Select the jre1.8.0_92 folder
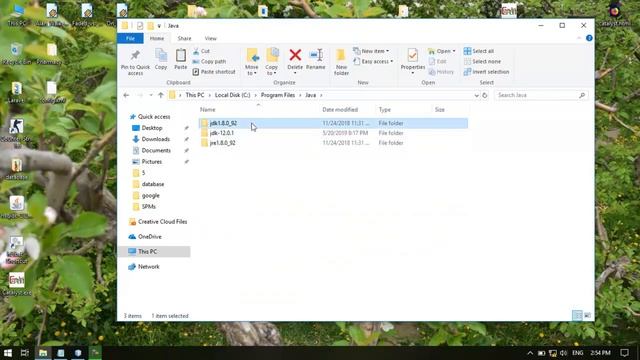Image resolution: width=640 pixels, height=360 pixels. tap(333, 143)
